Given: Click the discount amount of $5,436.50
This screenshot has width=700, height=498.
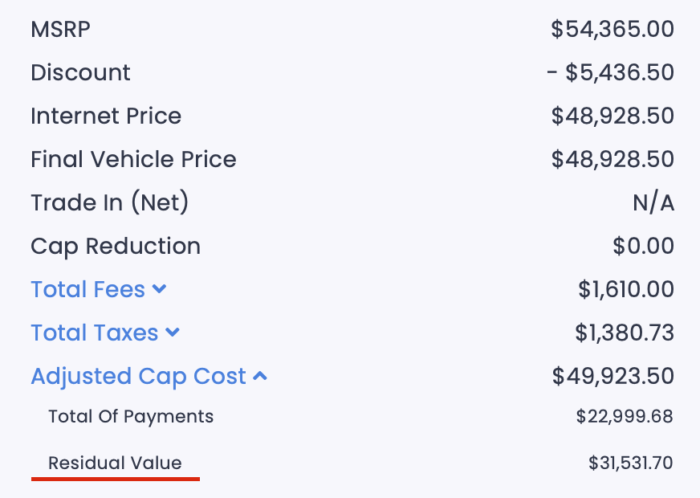Looking at the screenshot, I should pyautogui.click(x=610, y=73).
